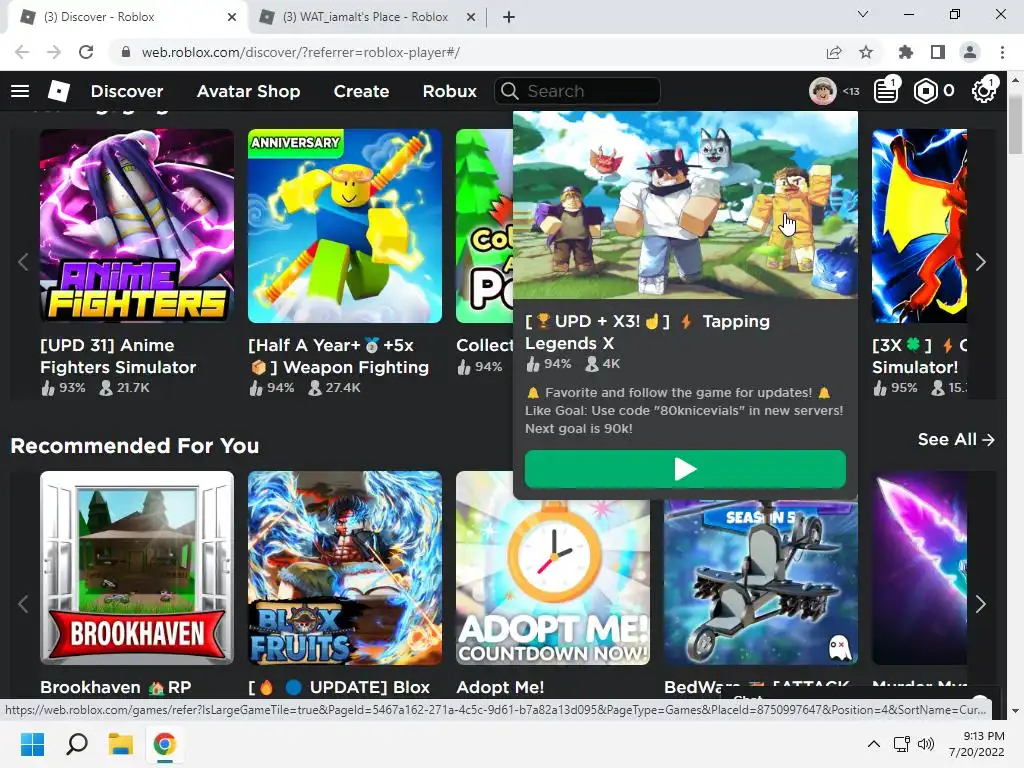Close the WAT_iamalt's Place tab
Viewport: 1024px width, 768px height.
471,17
